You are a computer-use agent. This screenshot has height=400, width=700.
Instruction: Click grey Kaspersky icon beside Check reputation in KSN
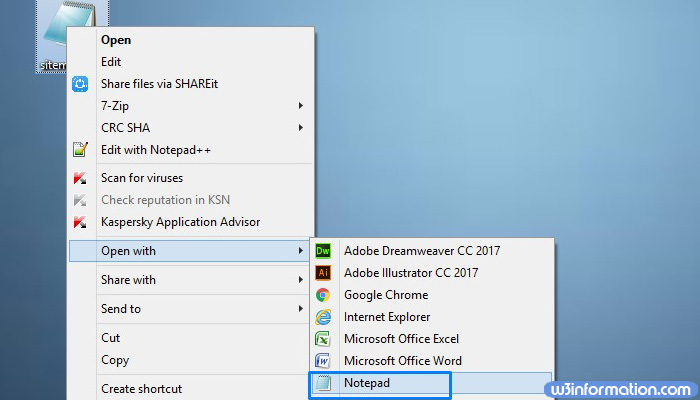80,200
